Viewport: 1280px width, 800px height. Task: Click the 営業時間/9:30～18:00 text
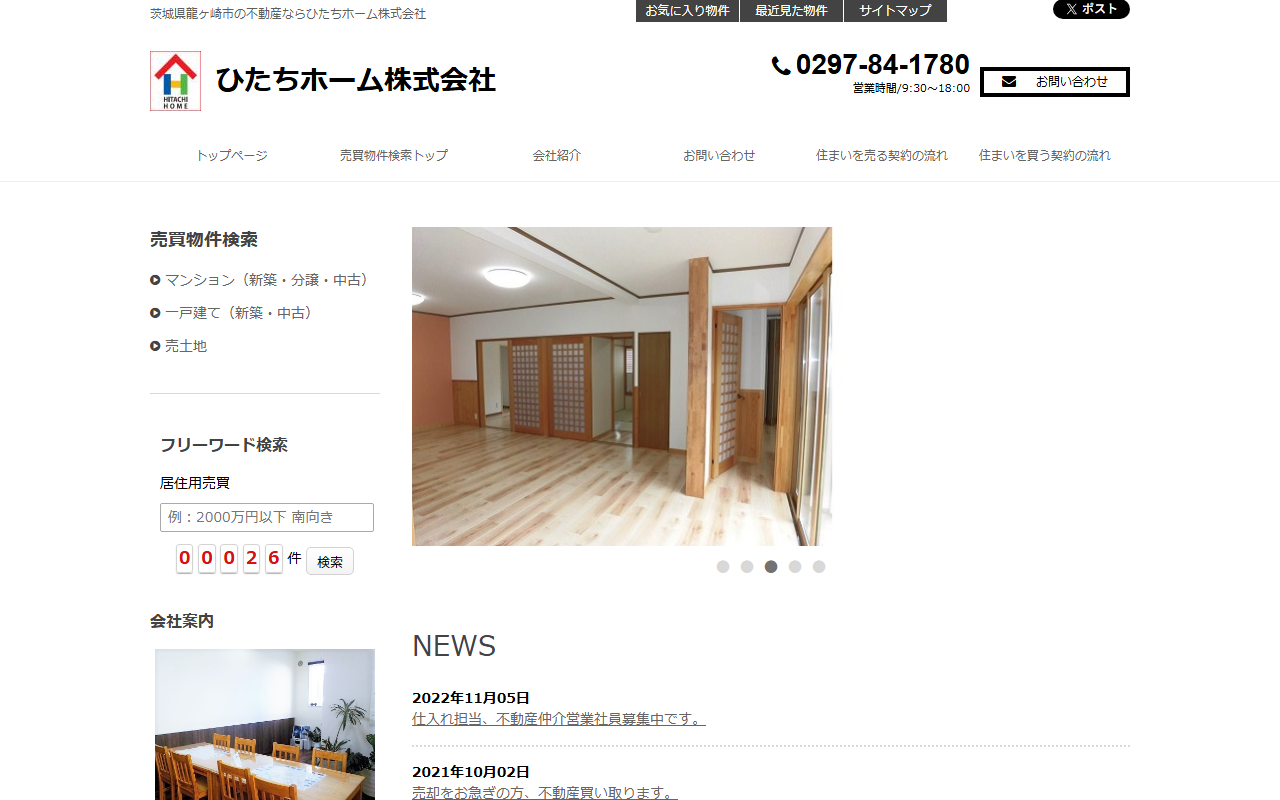click(x=911, y=88)
